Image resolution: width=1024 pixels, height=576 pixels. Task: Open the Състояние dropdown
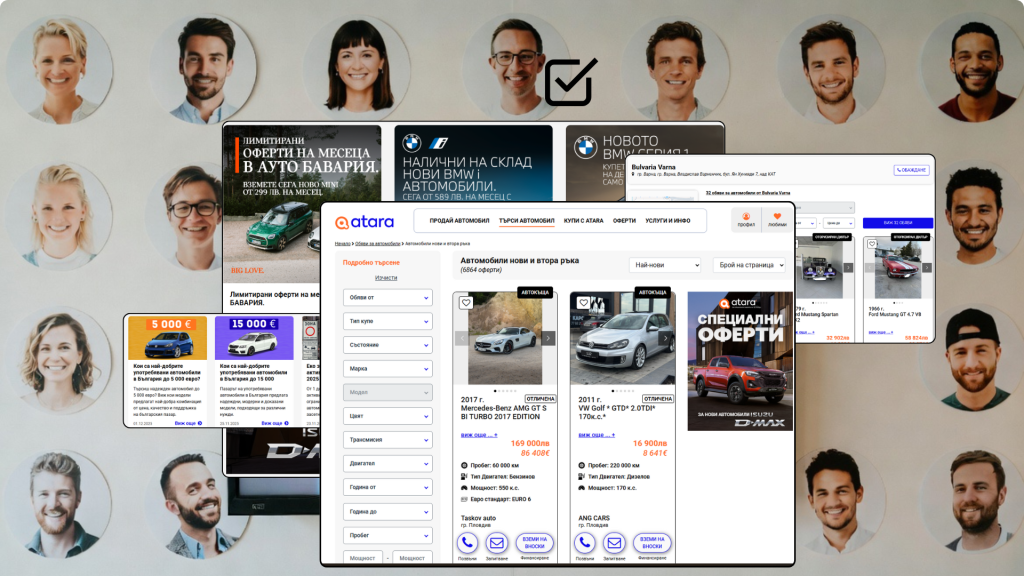388,345
